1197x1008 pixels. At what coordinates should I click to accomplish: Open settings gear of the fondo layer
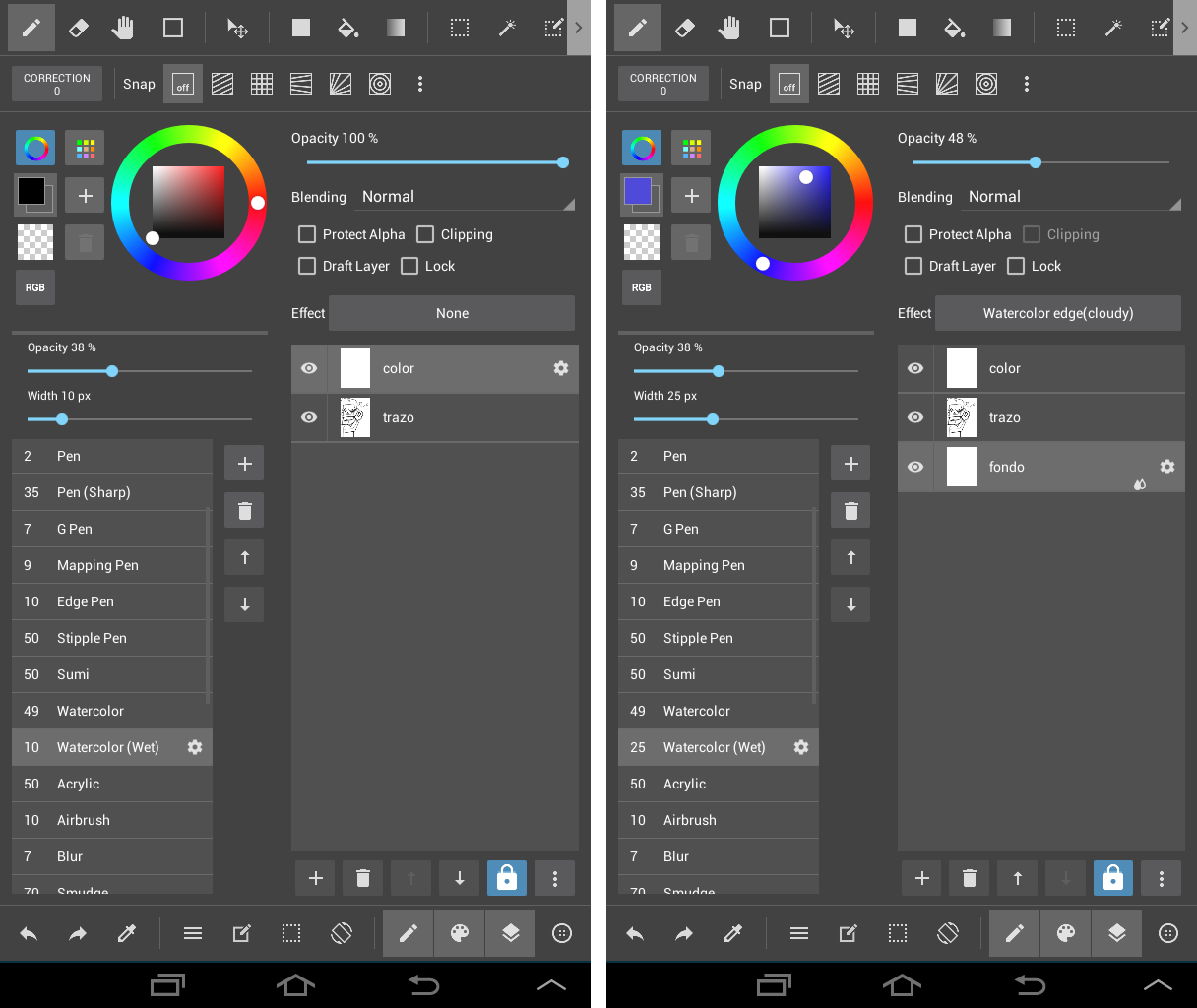tap(1166, 467)
